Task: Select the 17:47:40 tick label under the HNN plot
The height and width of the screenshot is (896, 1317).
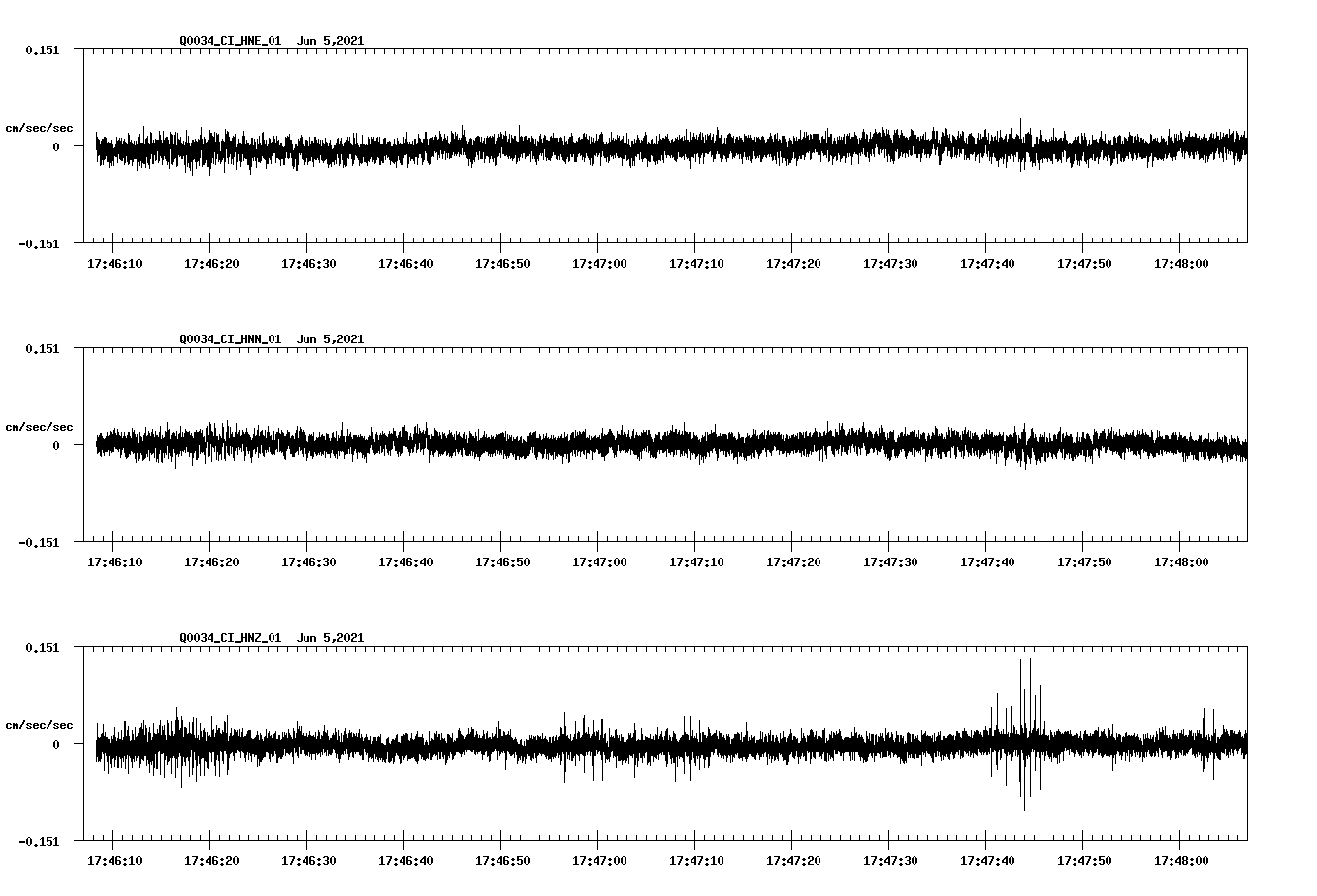Action: click(x=987, y=561)
